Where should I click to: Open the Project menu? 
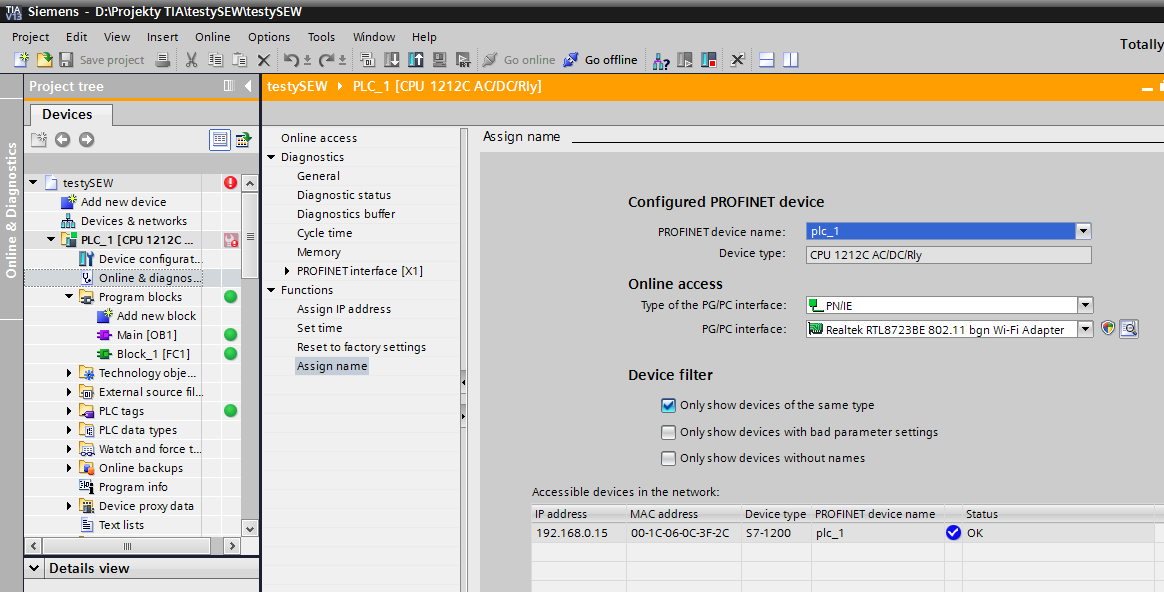click(30, 36)
